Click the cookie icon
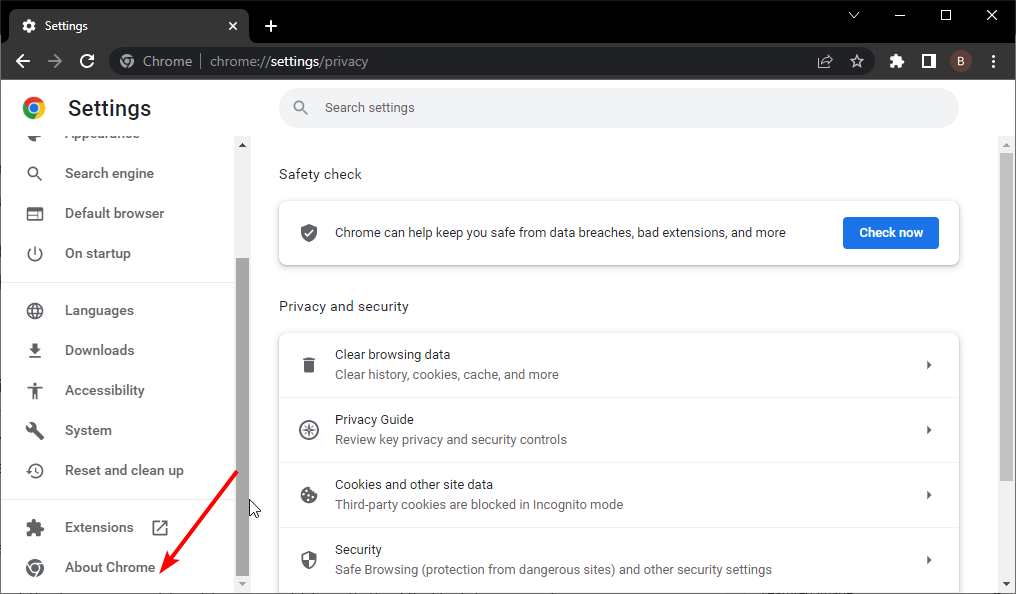The height and width of the screenshot is (594, 1016). click(x=309, y=495)
